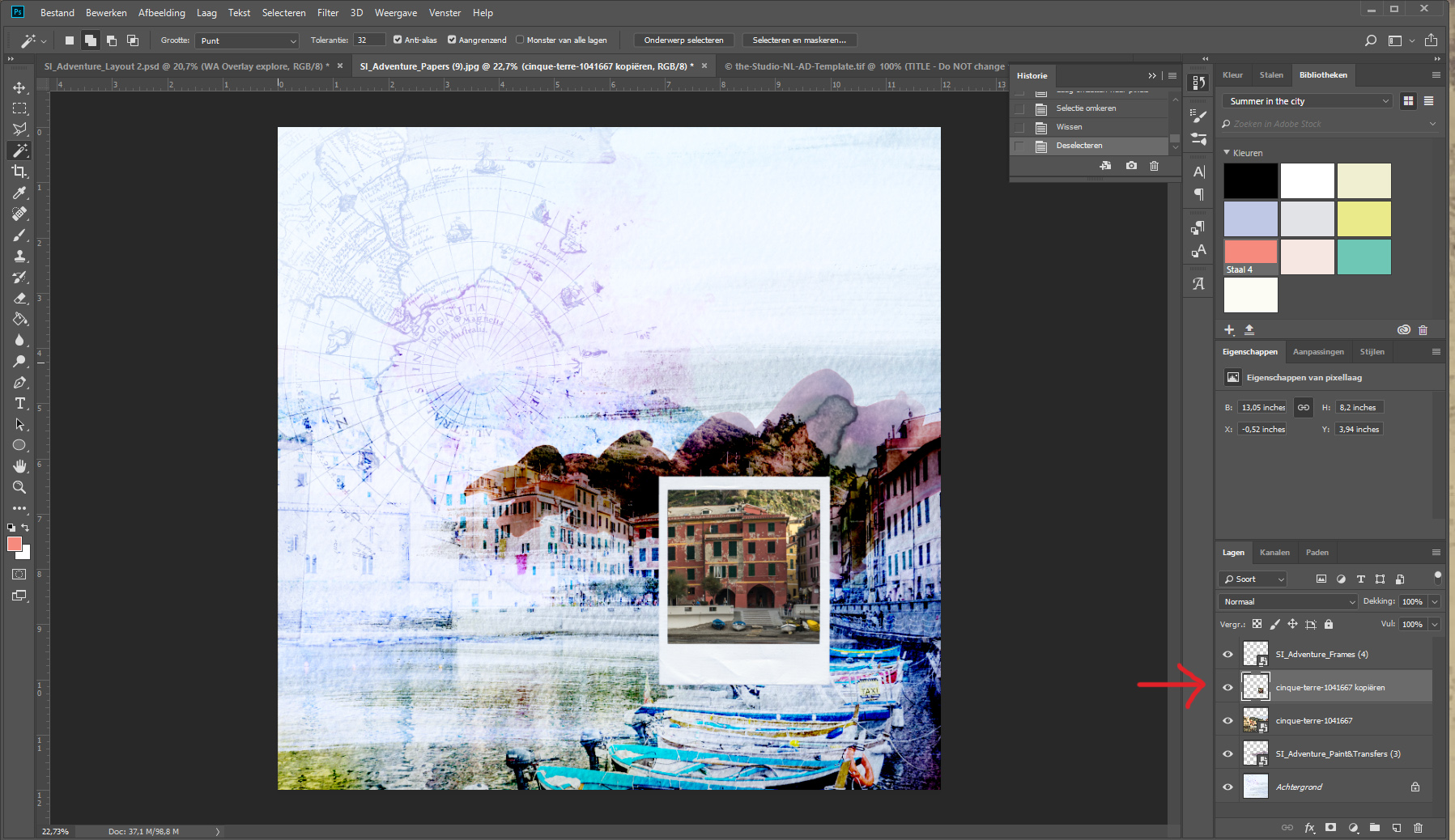Image resolution: width=1455 pixels, height=840 pixels.
Task: Hide the Achtergrond layer
Action: click(x=1227, y=787)
